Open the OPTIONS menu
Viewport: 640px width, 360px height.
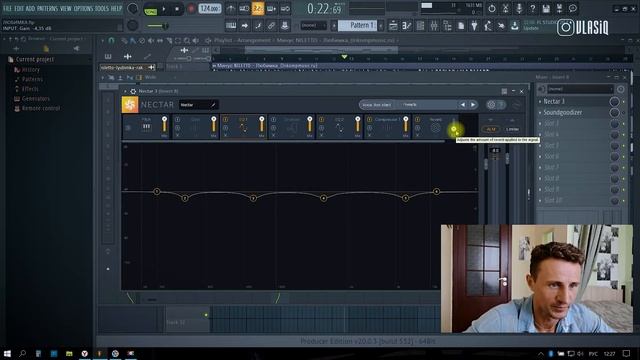[83, 8]
